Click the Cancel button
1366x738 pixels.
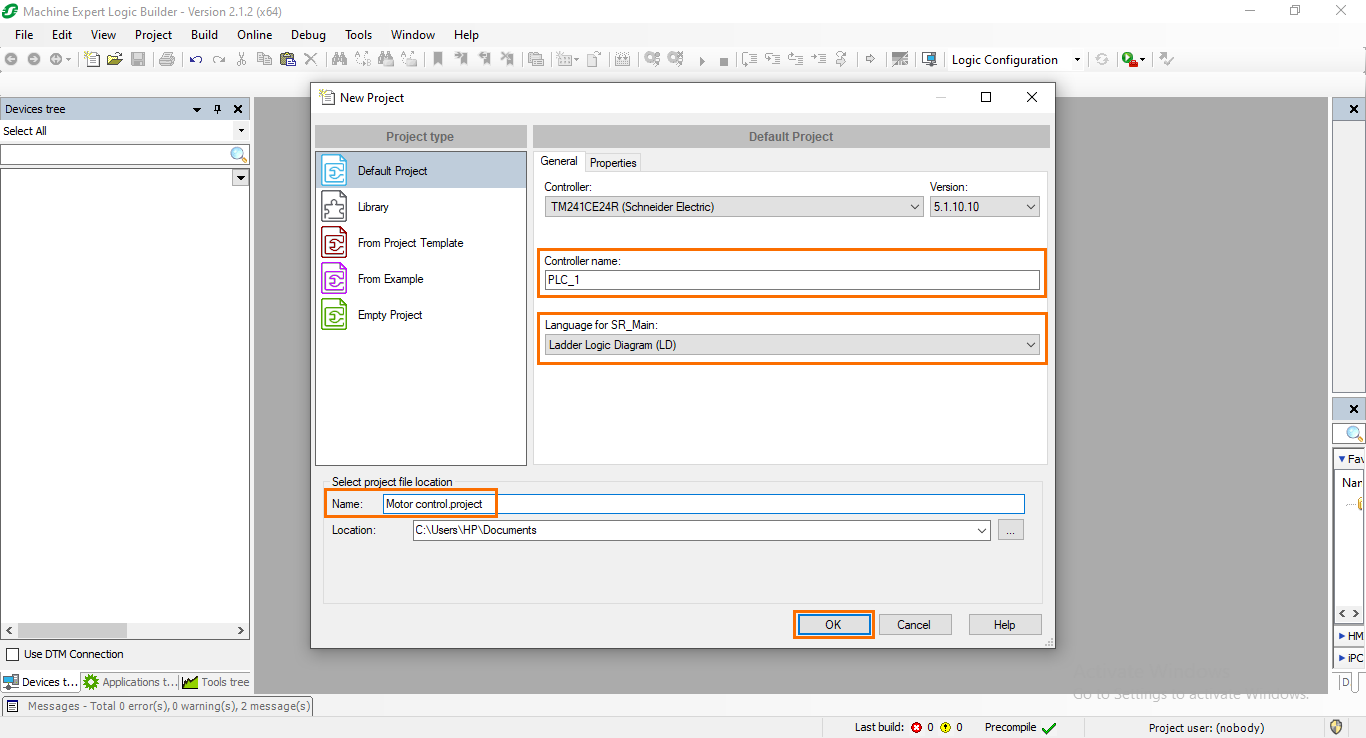pos(914,624)
